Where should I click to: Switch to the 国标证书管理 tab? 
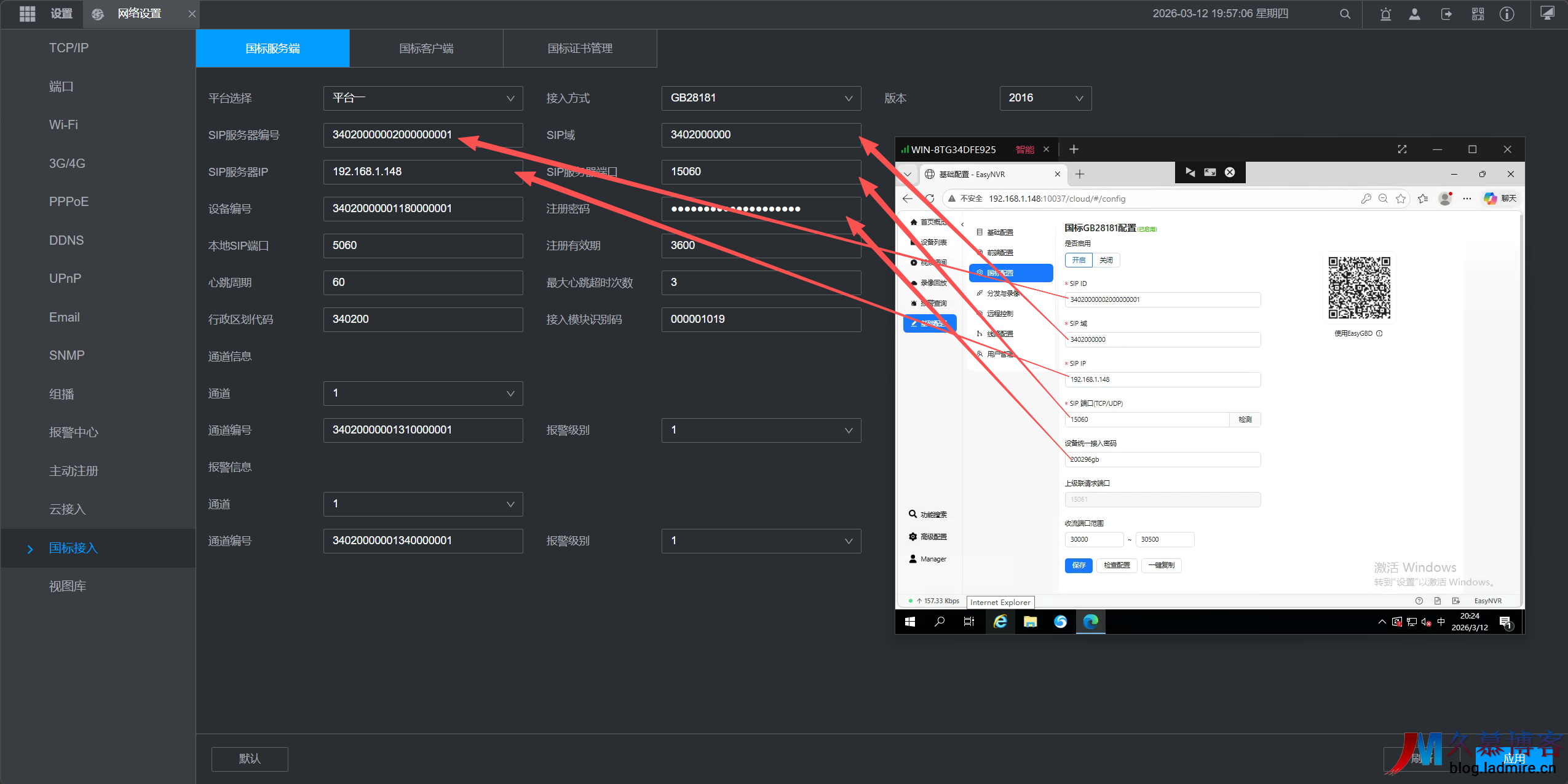pos(580,49)
